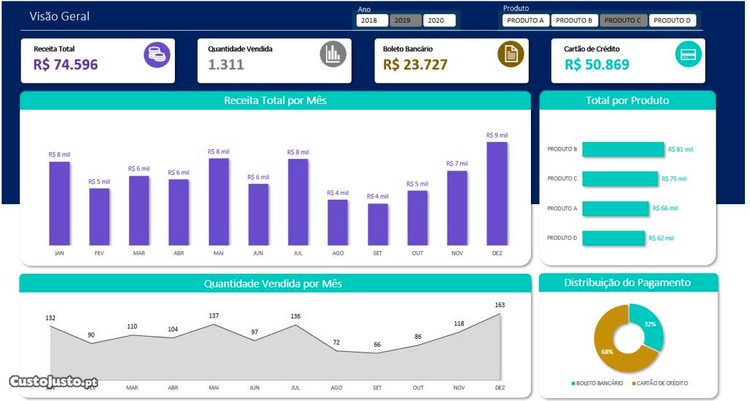Viewport: 750px width, 401px height.
Task: Click the Cartão de Crédito legend entry
Action: [663, 383]
